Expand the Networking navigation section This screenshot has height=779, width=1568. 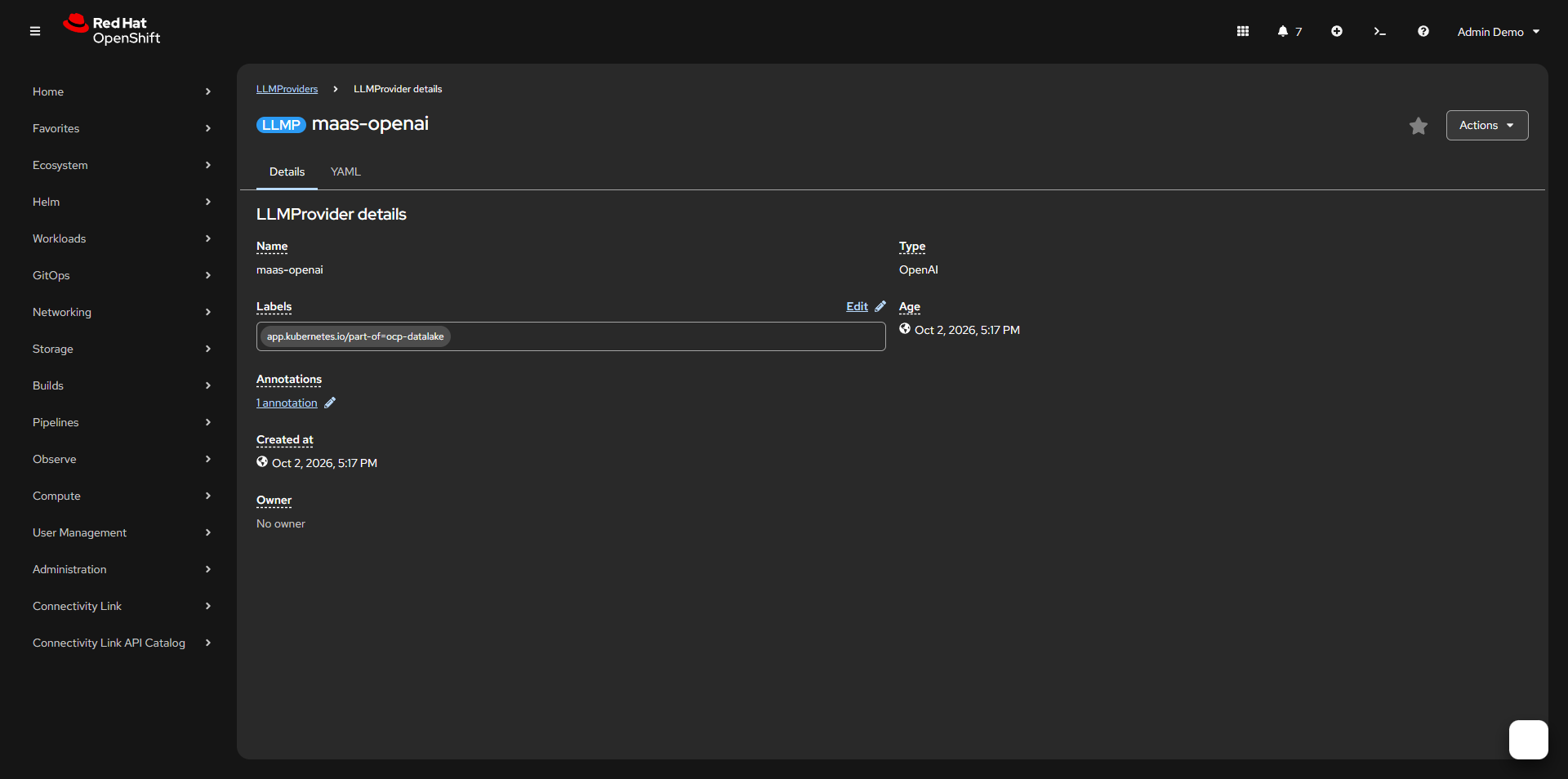(122, 312)
